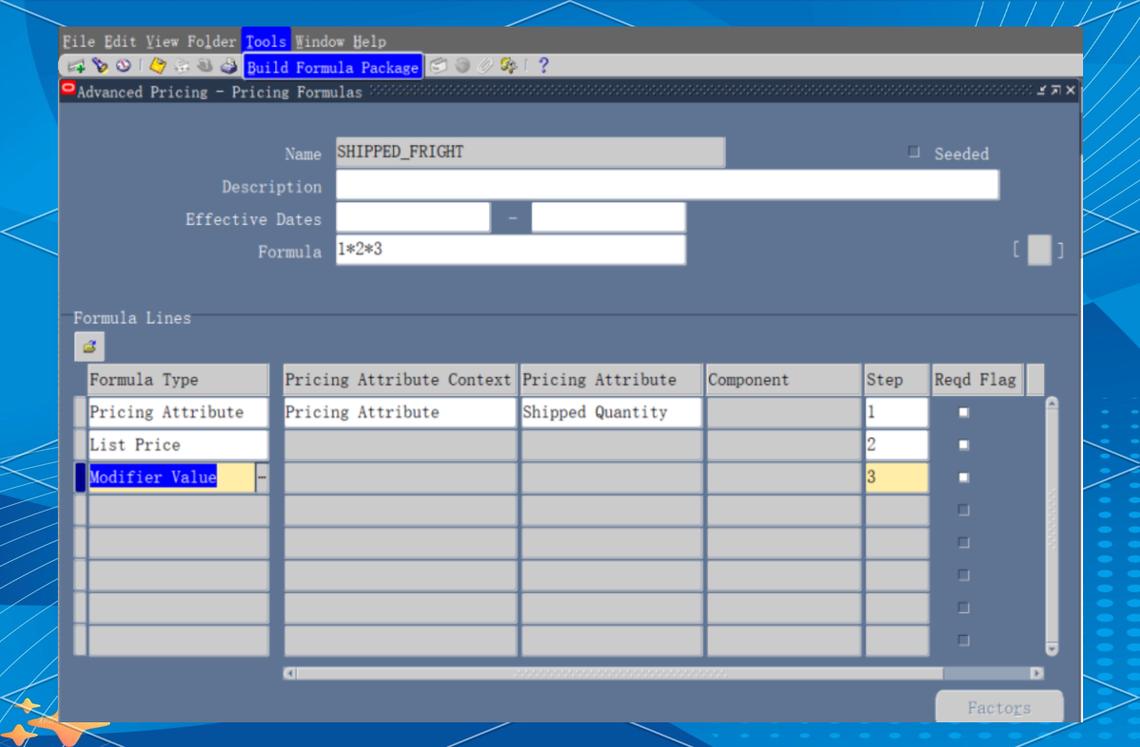
Task: Click the Find flashlight toolbar icon
Action: pos(99,67)
